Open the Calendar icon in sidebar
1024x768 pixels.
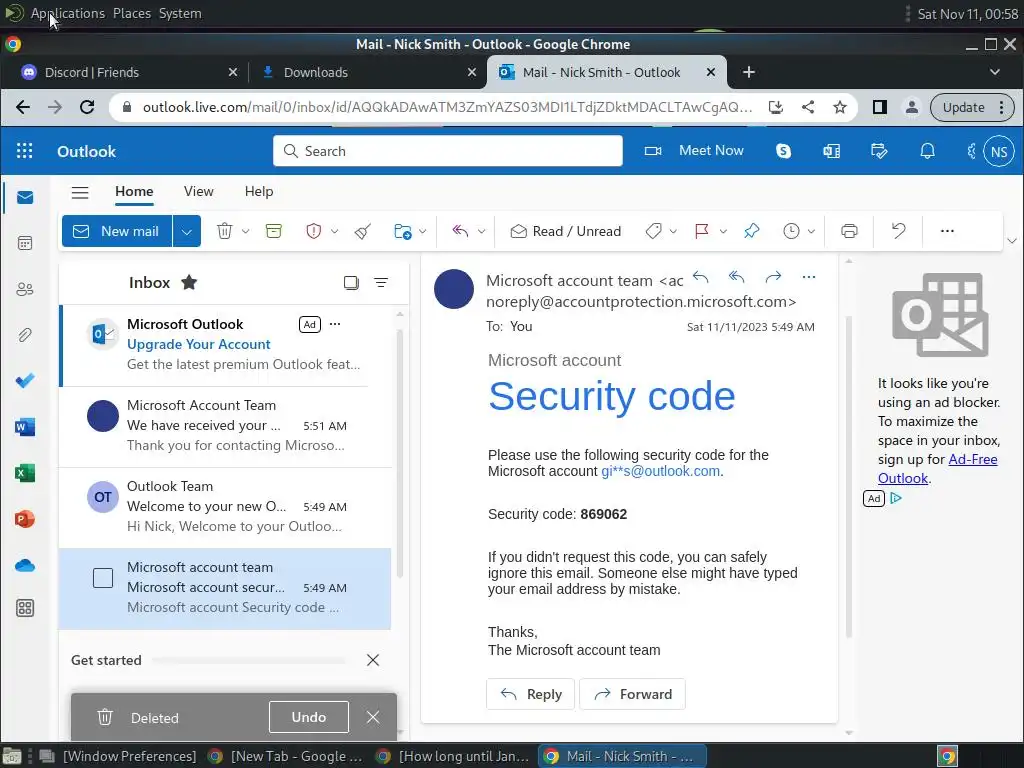point(25,244)
